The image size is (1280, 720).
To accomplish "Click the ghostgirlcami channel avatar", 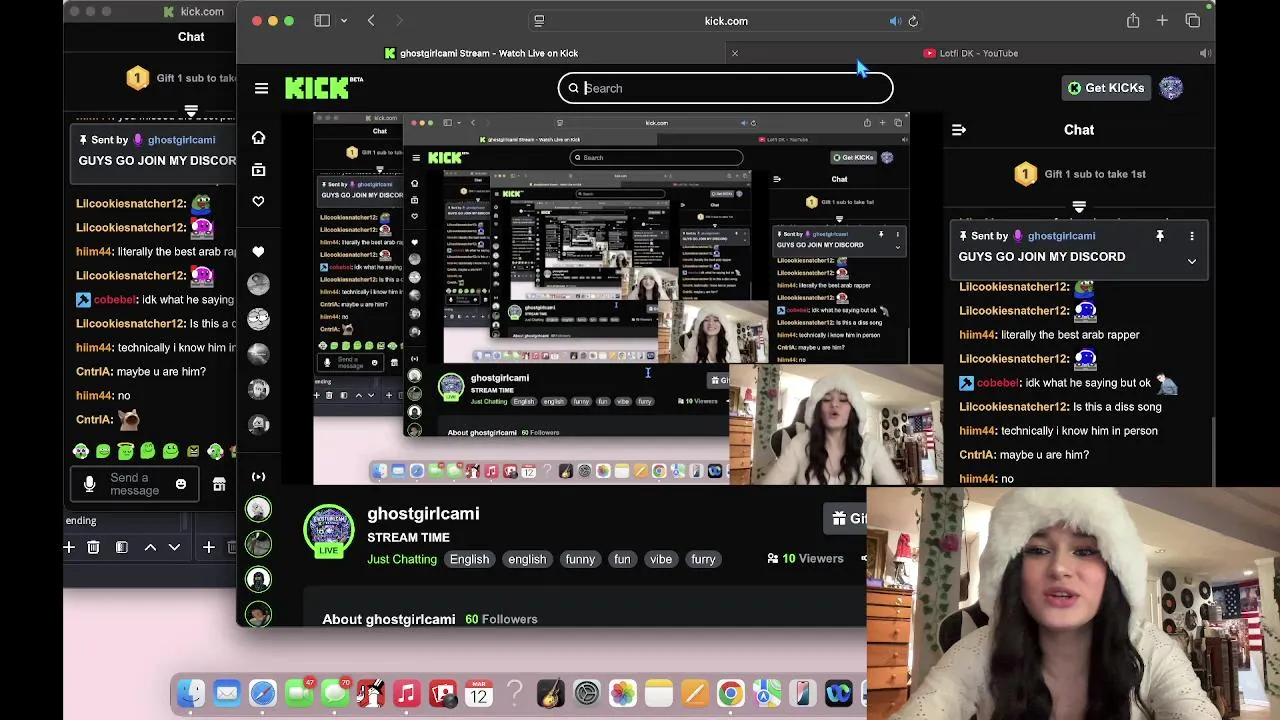I will [329, 532].
